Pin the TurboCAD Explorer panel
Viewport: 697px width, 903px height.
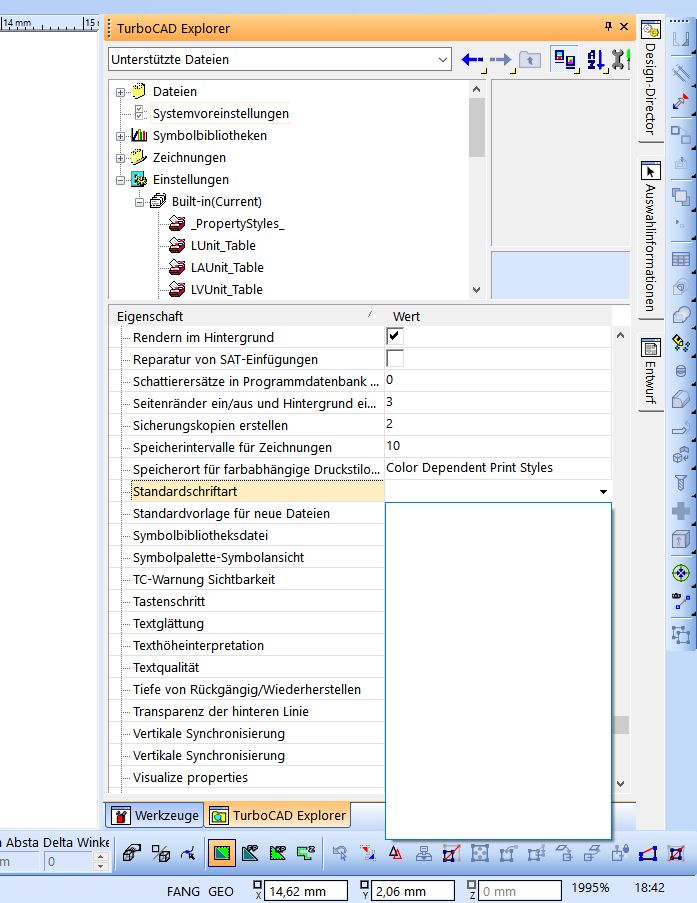coord(608,26)
